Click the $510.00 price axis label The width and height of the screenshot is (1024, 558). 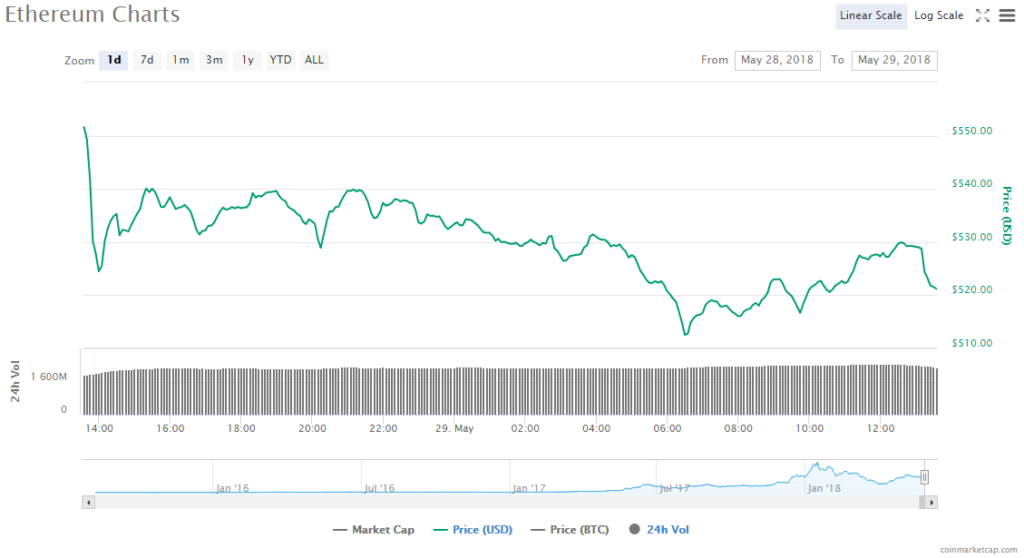[972, 343]
